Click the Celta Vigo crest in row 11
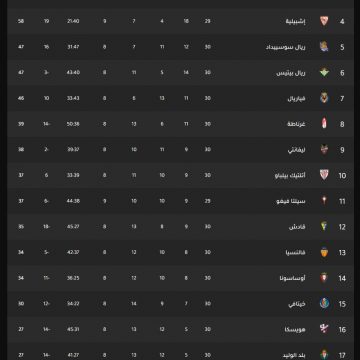The height and width of the screenshot is (360, 360). pos(324,201)
